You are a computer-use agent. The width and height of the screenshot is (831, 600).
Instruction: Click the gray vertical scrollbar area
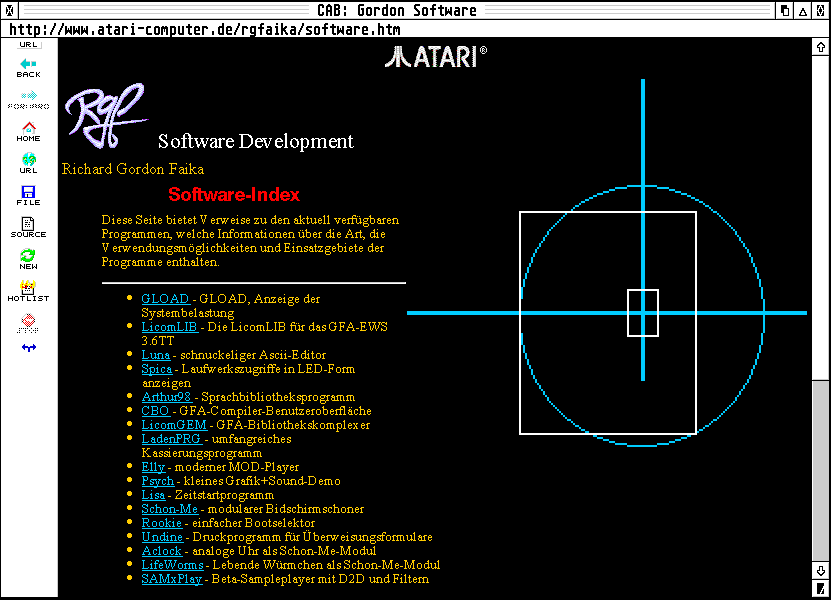point(821,471)
